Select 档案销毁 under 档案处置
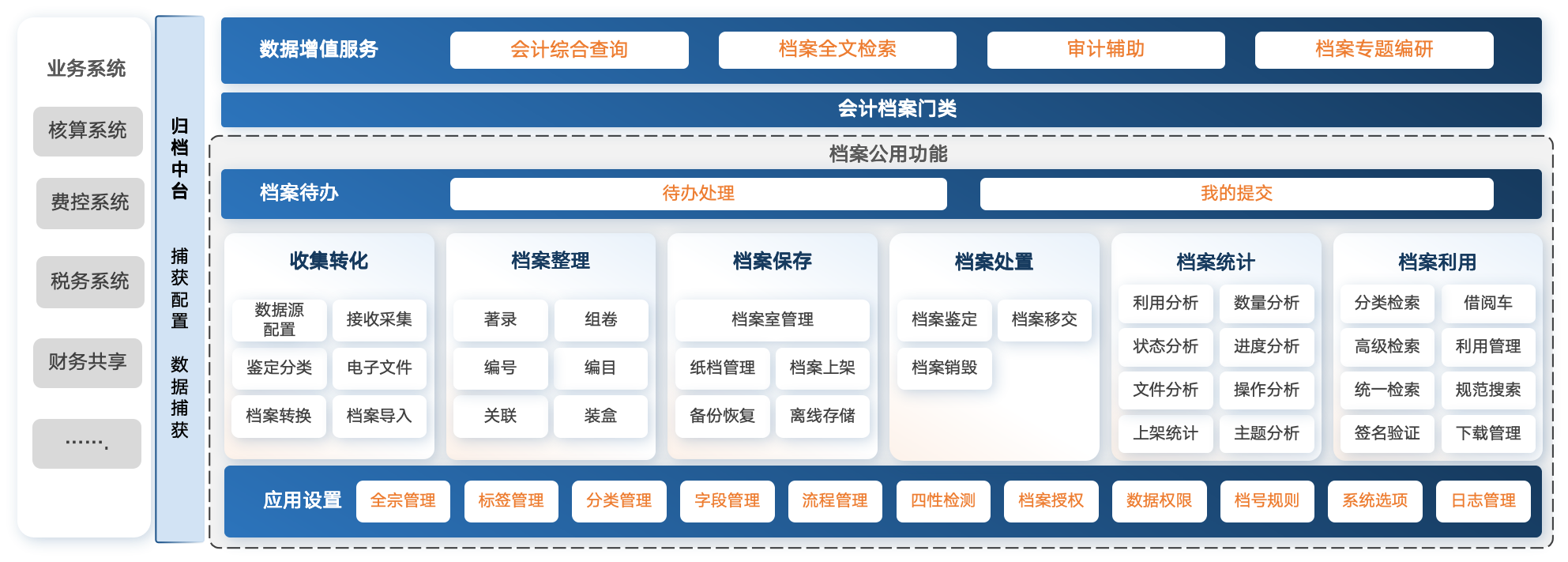This screenshot has height=562, width=1568. click(944, 368)
